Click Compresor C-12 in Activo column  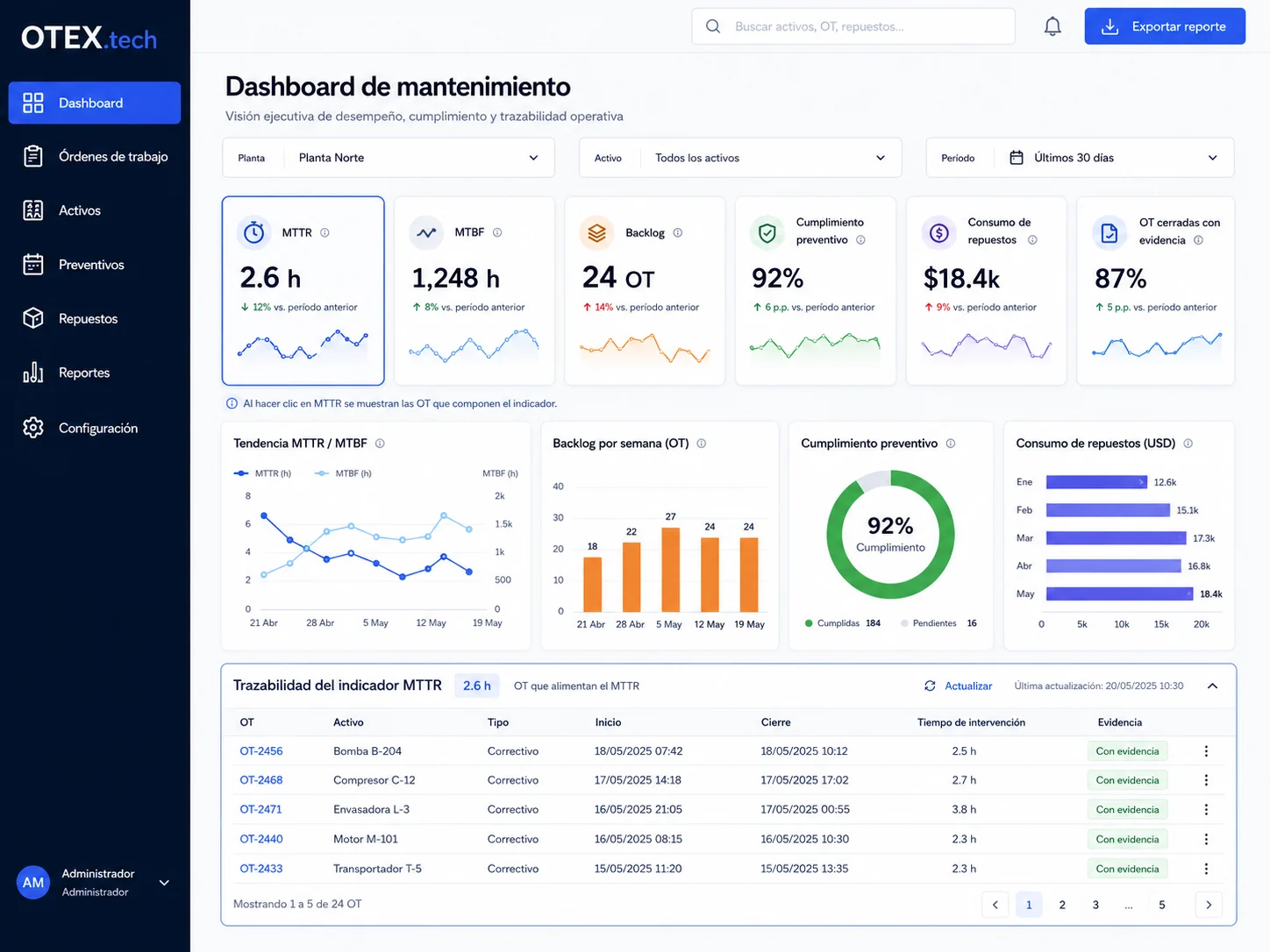(x=375, y=780)
